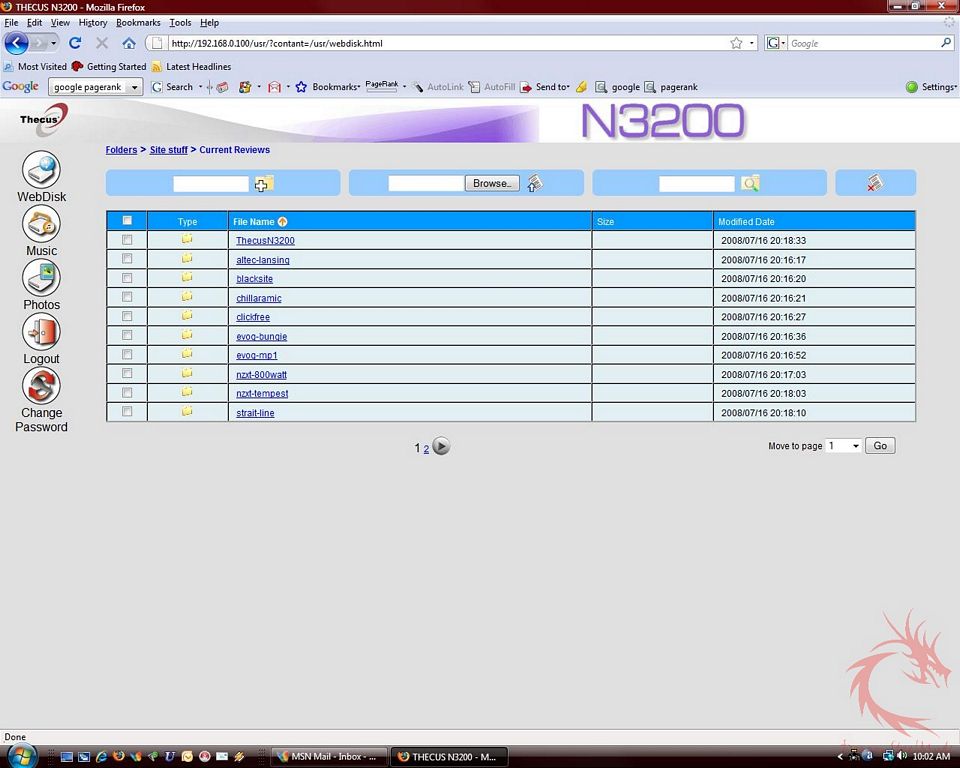
Task: Click the file search input field
Action: 696,184
